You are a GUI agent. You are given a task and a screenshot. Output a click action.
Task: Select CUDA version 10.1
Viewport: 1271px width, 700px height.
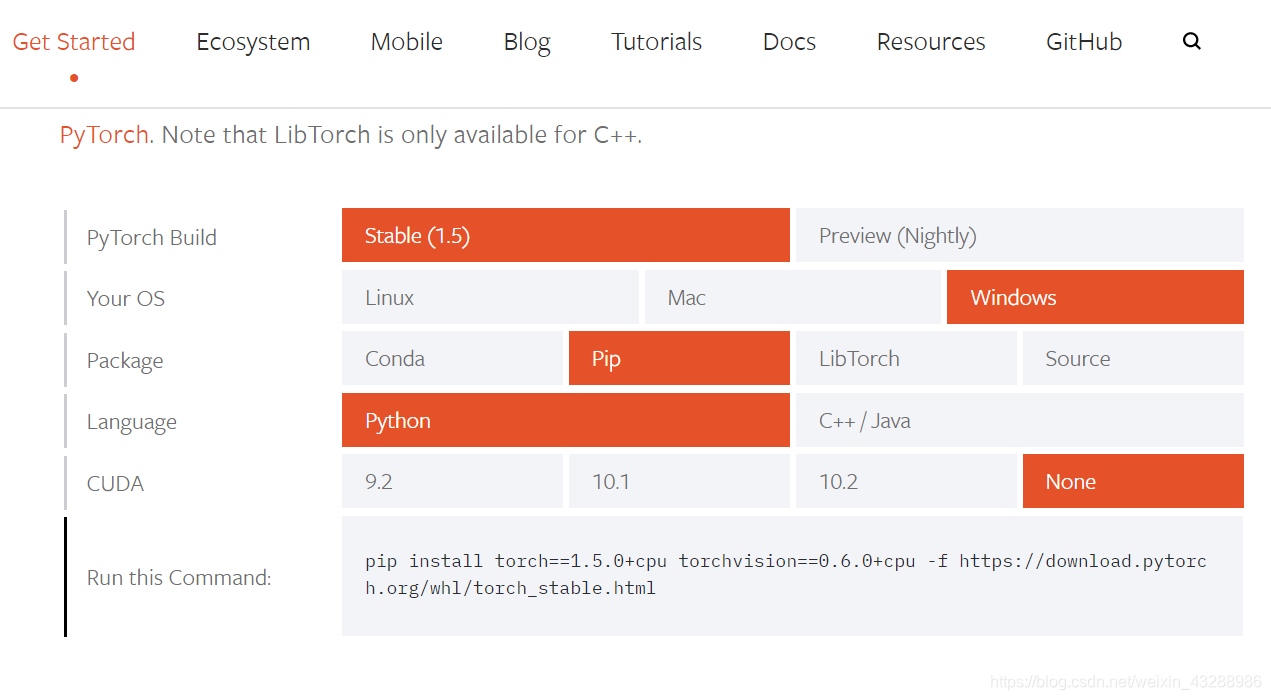679,481
